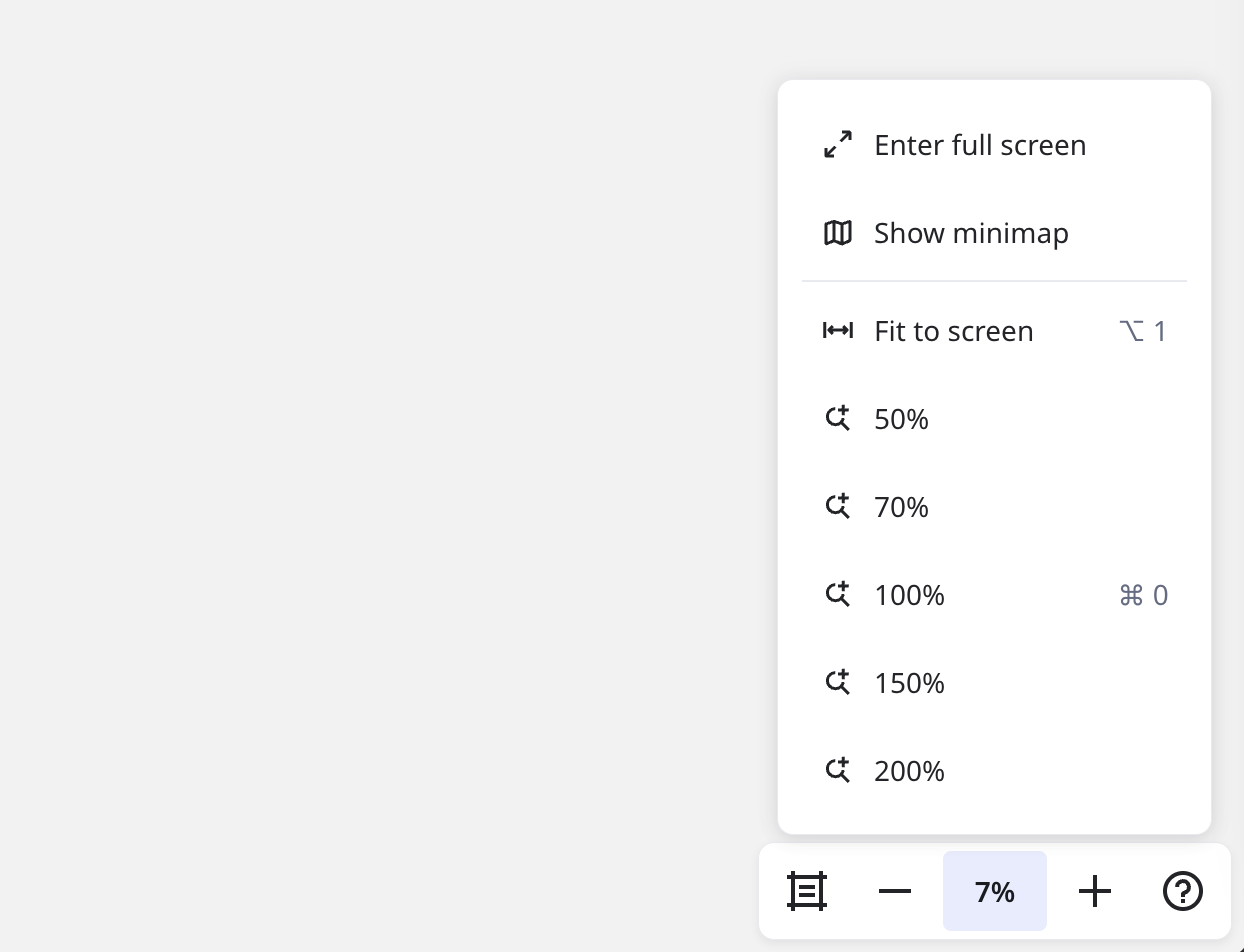Set zoom level to 100%
This screenshot has width=1244, height=952.
pos(909,595)
